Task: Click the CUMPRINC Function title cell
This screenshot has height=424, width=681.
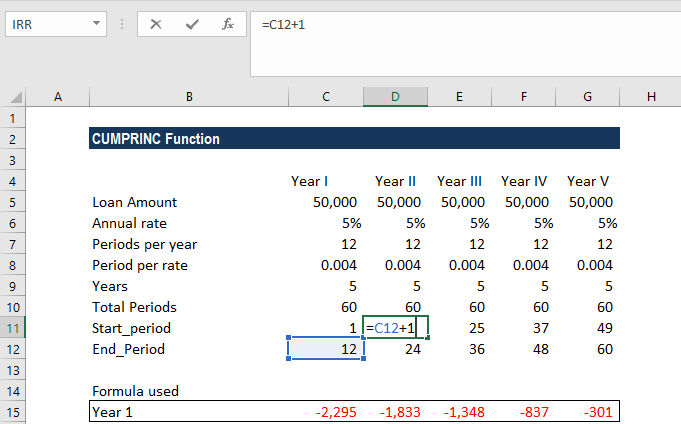Action: 354,139
